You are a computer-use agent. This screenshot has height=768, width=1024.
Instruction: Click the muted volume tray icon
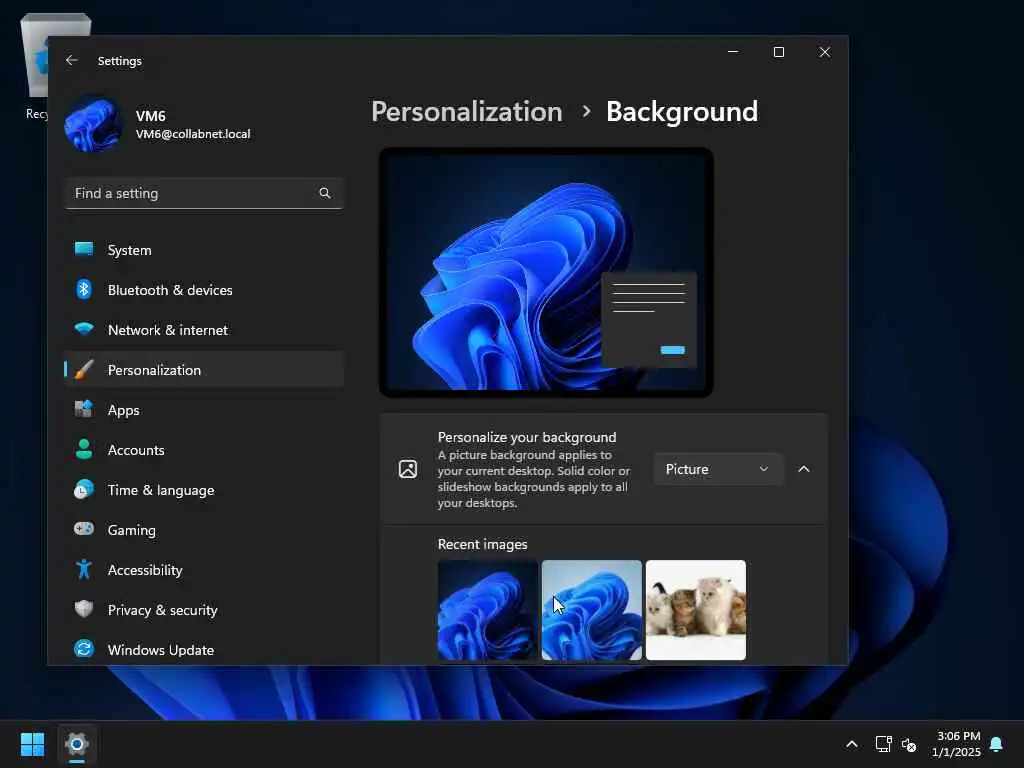908,744
